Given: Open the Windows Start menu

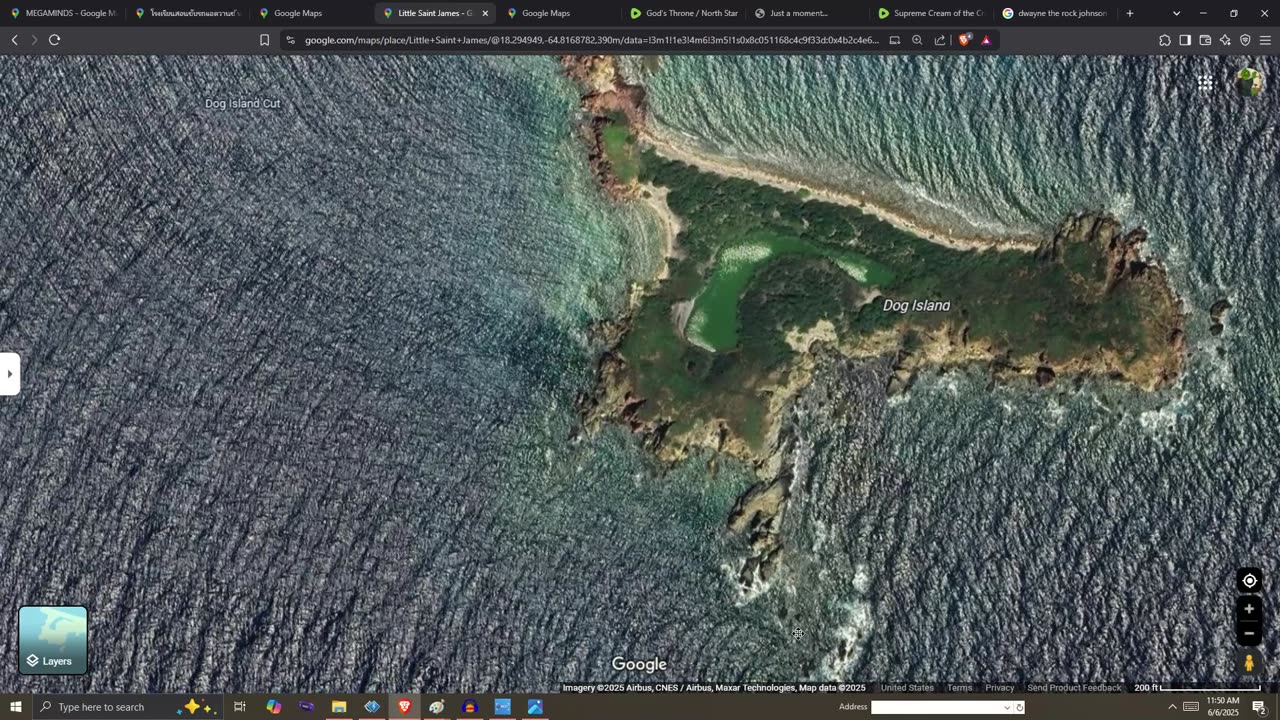Looking at the screenshot, I should (16, 707).
